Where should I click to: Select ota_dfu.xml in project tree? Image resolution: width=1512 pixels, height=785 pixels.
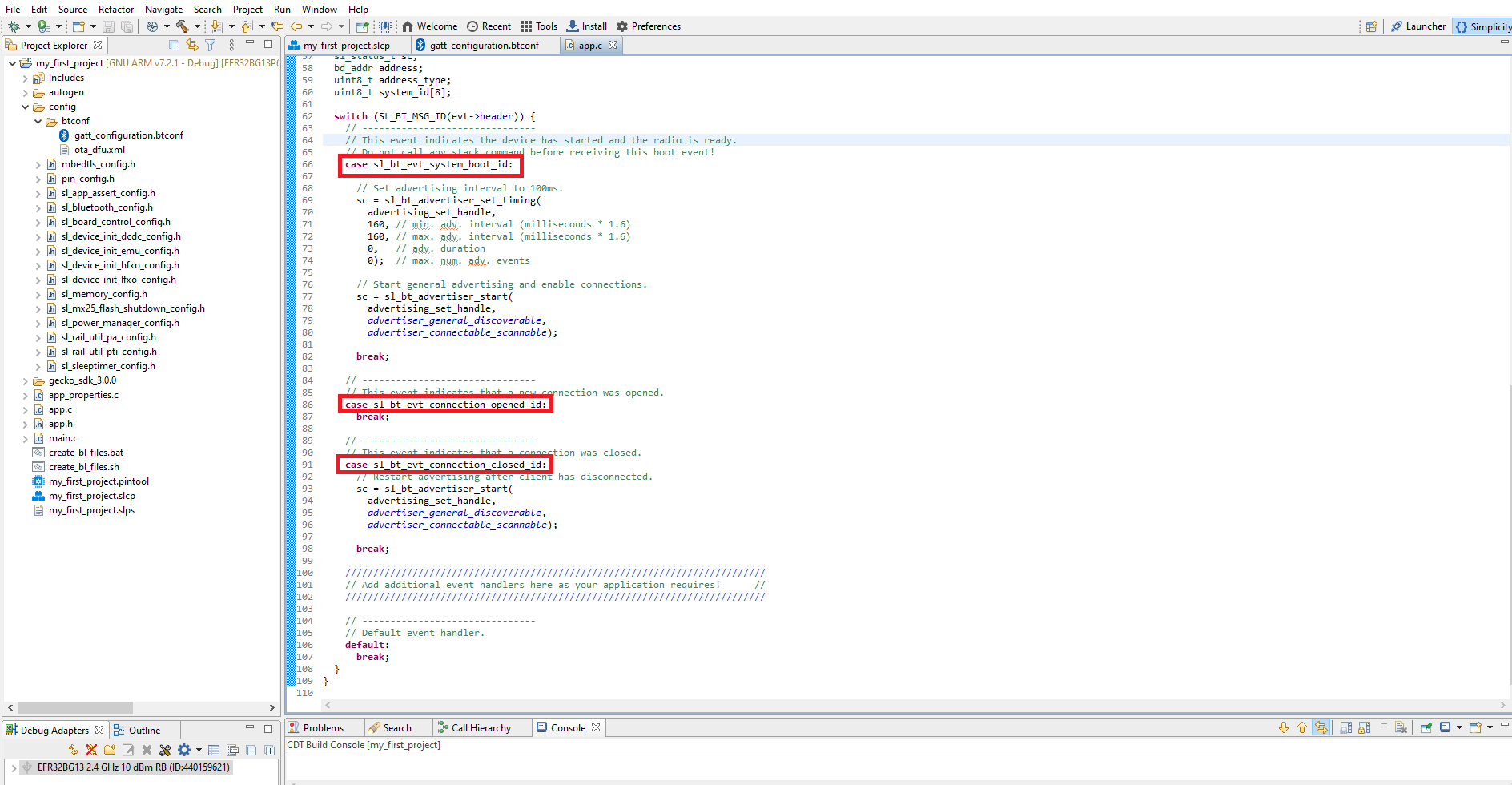(x=92, y=150)
